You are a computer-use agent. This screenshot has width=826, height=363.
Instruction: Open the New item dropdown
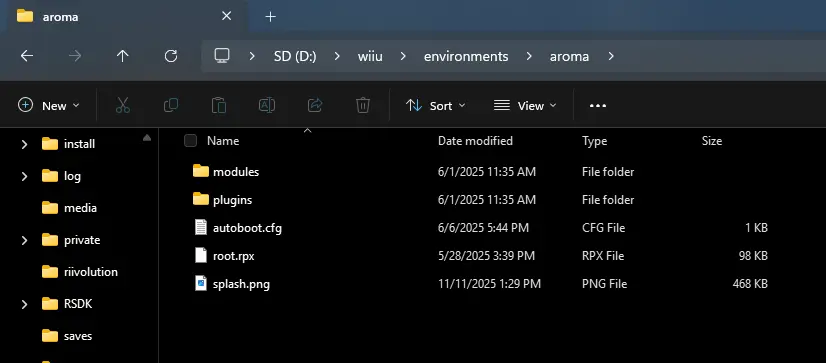pos(48,106)
